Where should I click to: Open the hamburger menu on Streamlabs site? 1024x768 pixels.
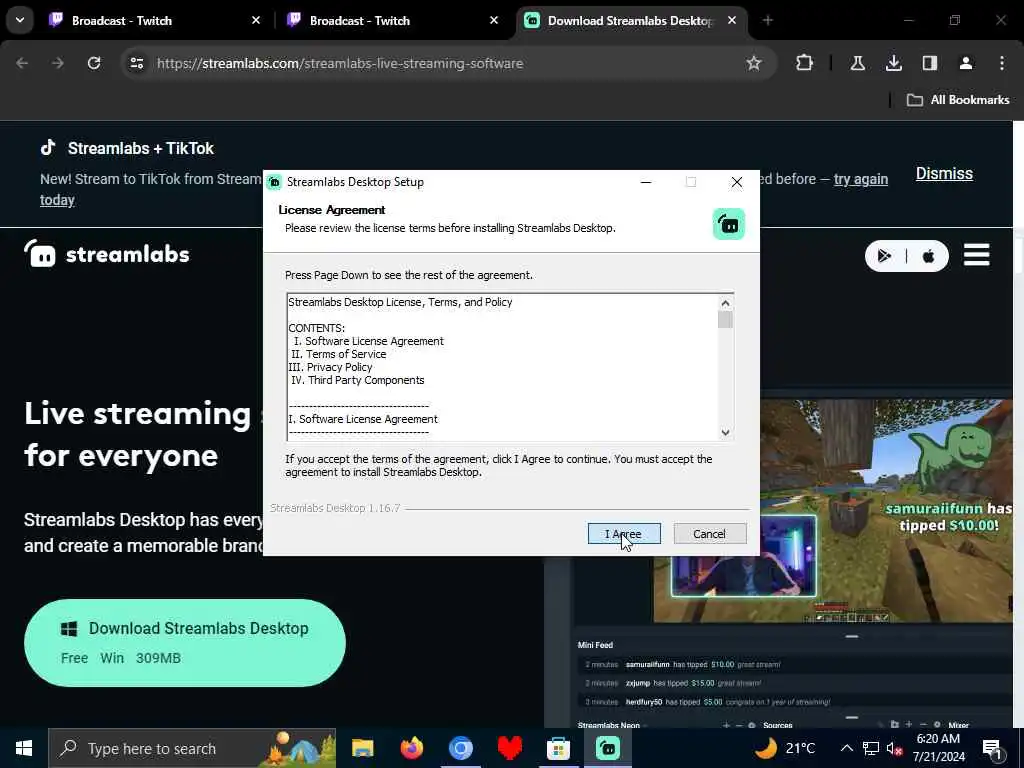point(976,255)
